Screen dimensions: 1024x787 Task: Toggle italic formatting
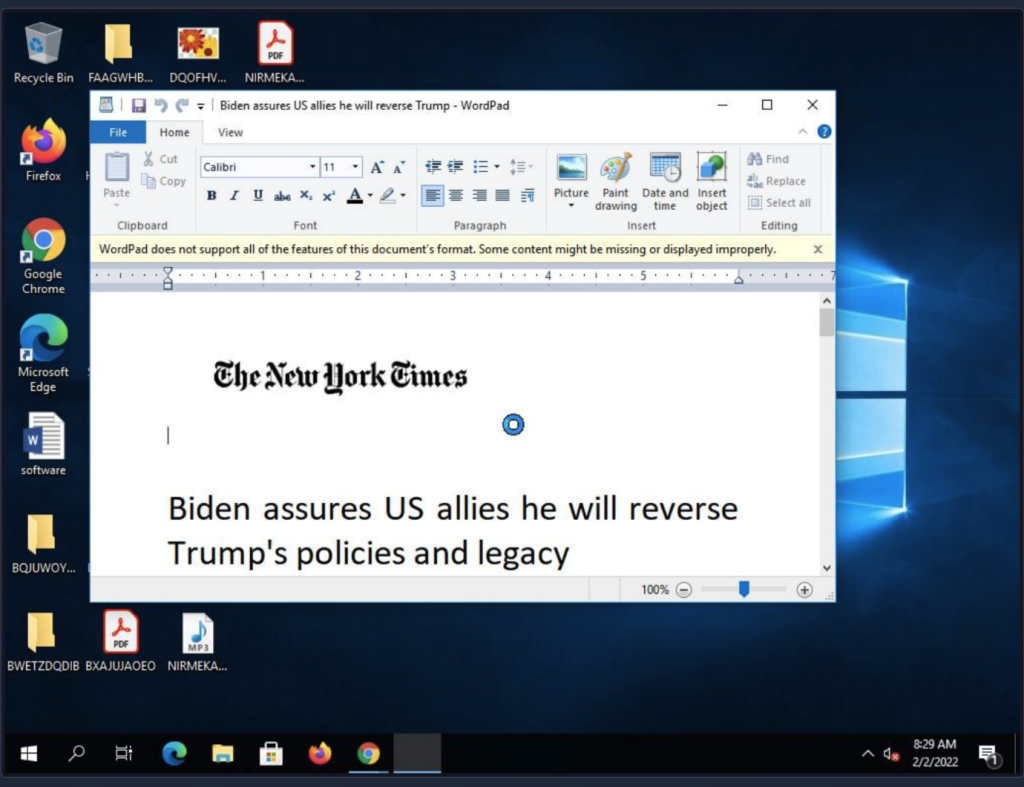pyautogui.click(x=234, y=196)
